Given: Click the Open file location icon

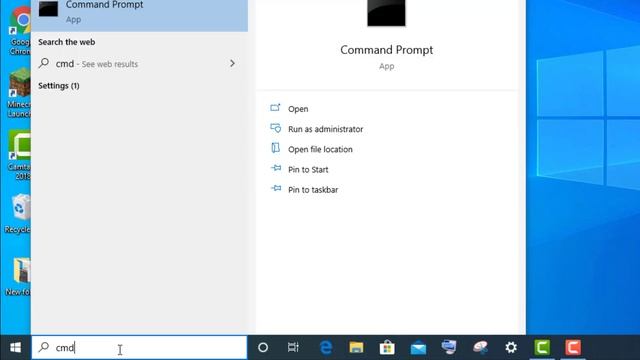Looking at the screenshot, I should (x=276, y=148).
